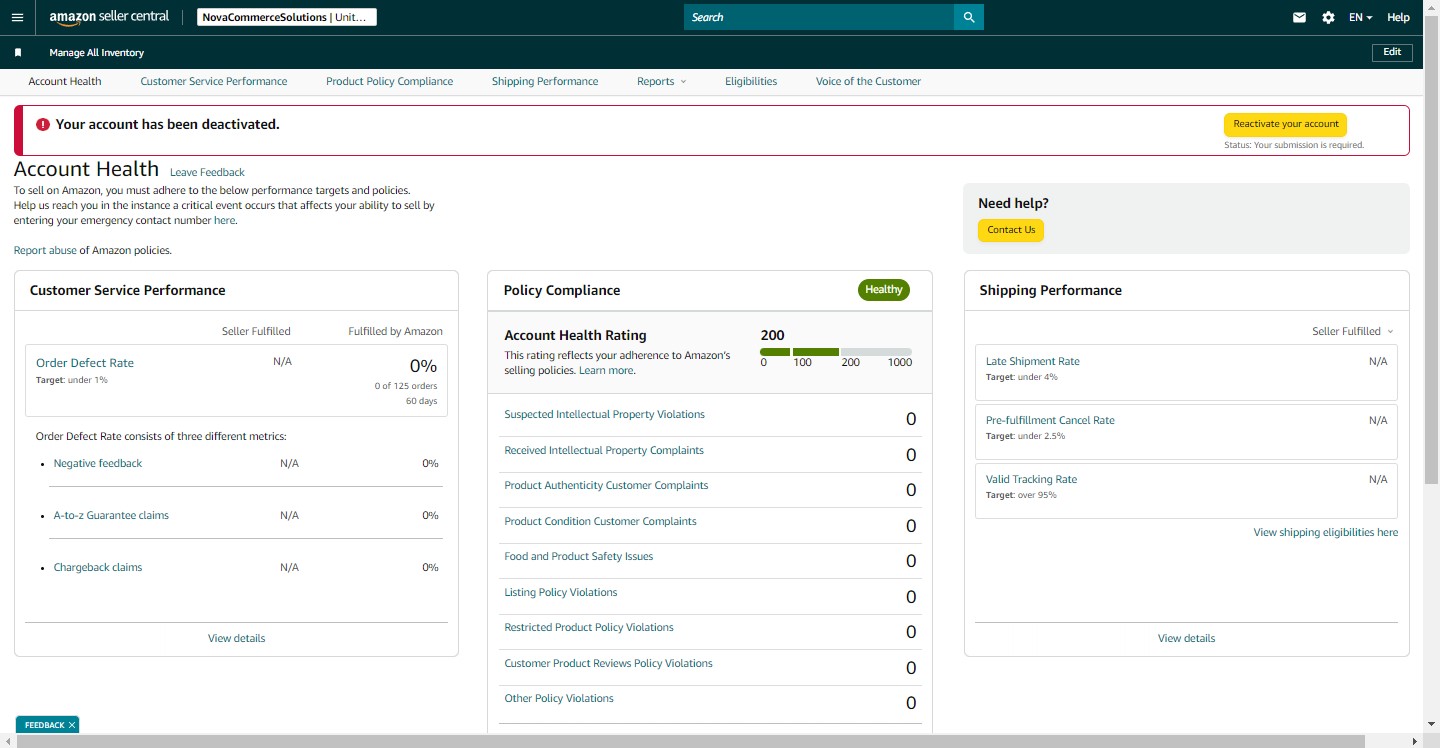Click the Contact Us button

tap(1011, 230)
